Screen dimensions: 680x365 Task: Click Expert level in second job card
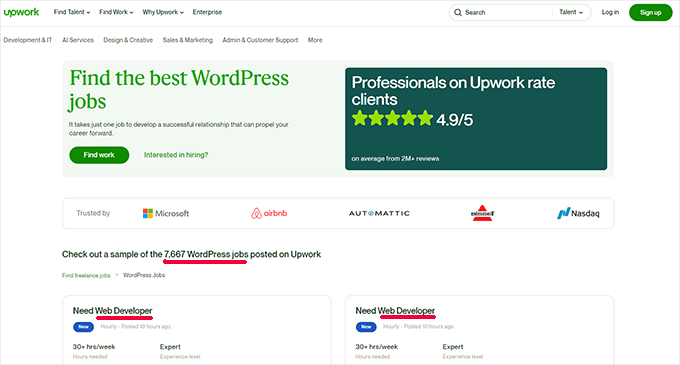click(453, 347)
